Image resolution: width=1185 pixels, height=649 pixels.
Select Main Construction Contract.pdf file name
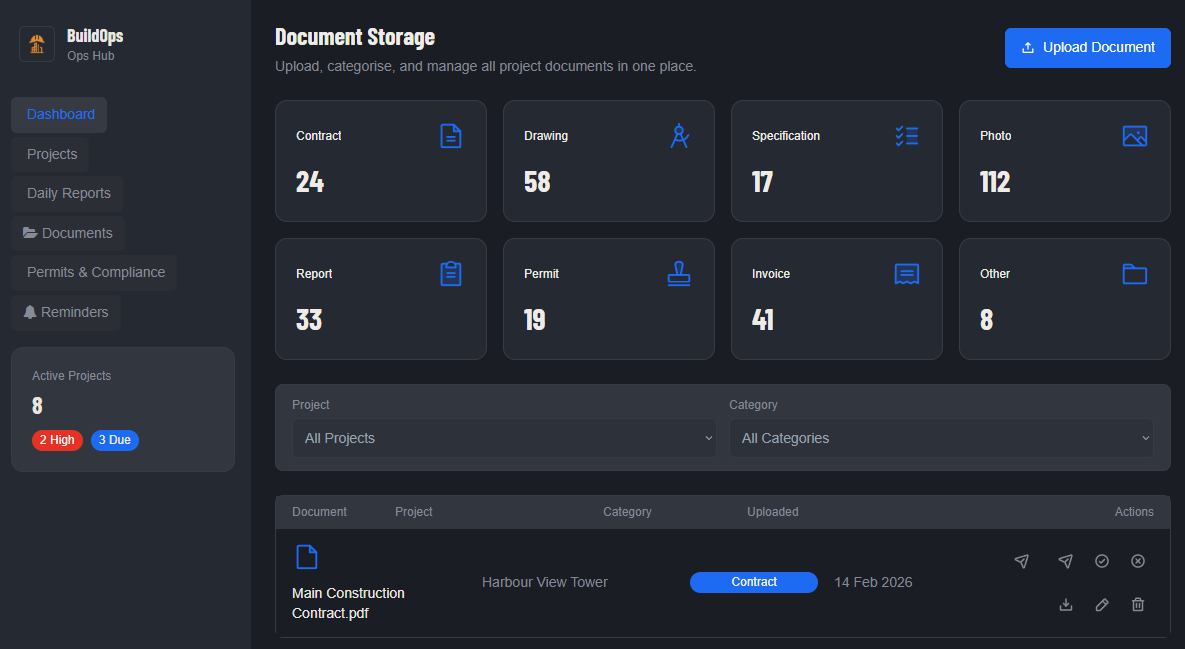[348, 603]
